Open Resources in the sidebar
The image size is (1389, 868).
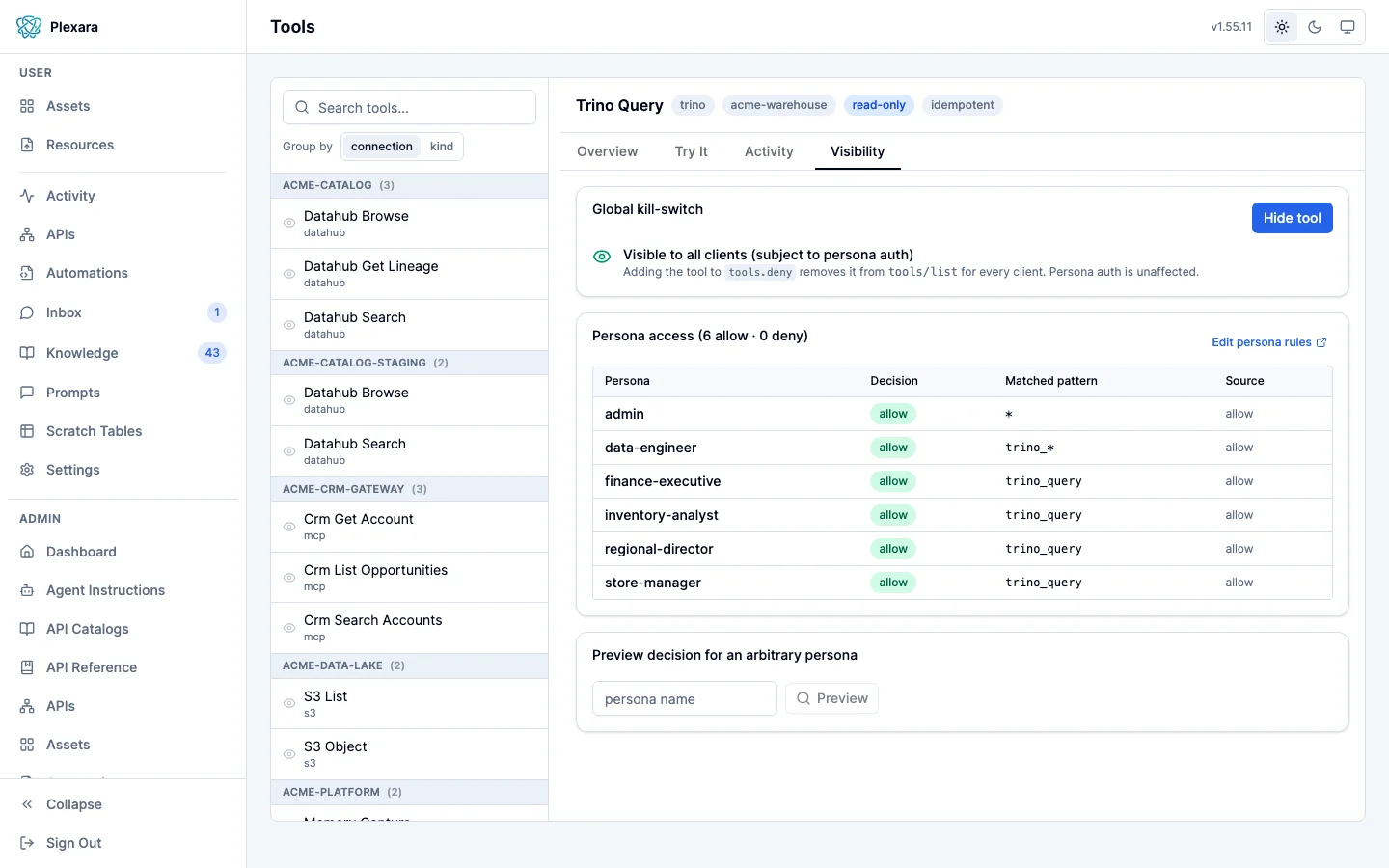tap(123, 145)
